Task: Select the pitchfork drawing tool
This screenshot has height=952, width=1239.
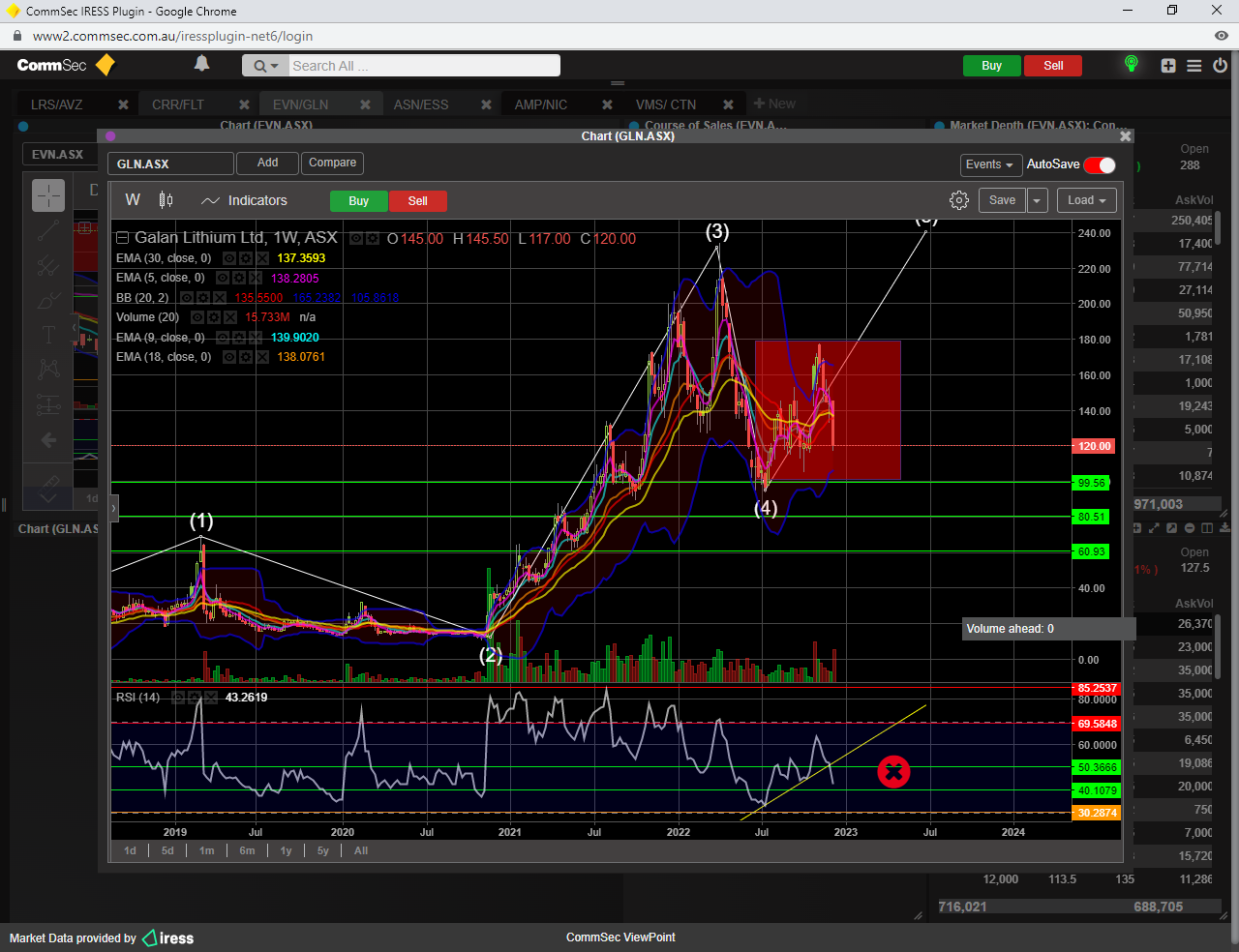Action: [48, 265]
